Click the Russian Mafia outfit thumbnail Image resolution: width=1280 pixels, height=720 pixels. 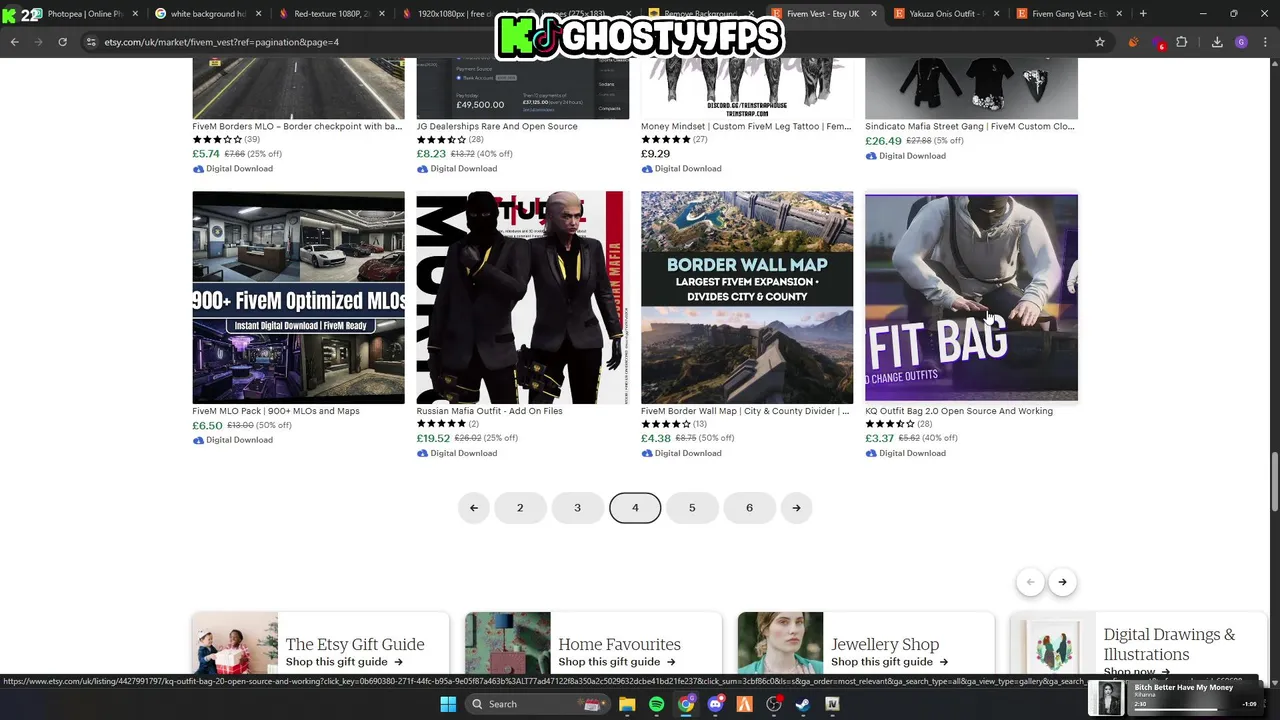[523, 297]
